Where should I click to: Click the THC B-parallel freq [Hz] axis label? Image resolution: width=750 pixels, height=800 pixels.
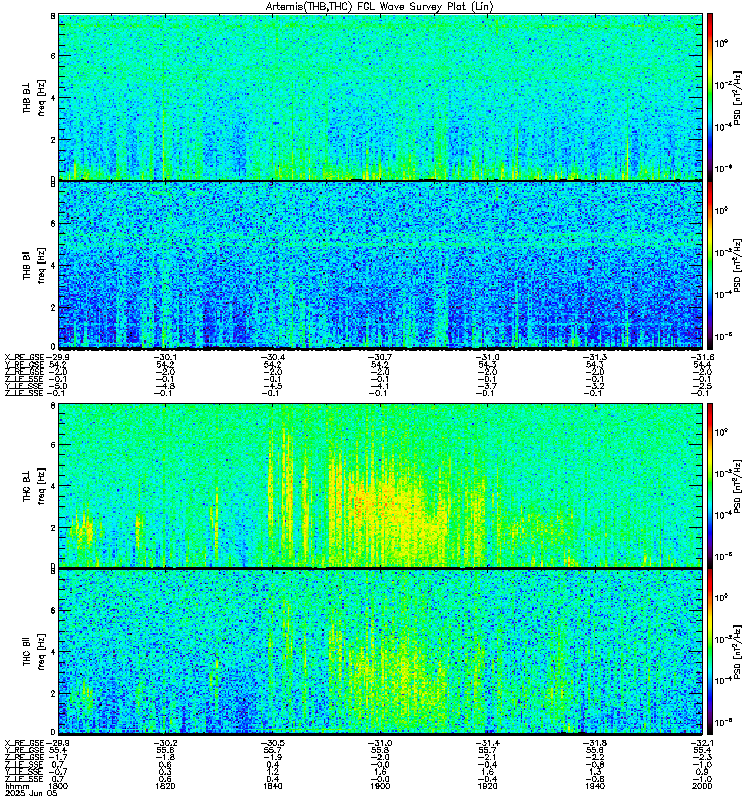point(41,652)
